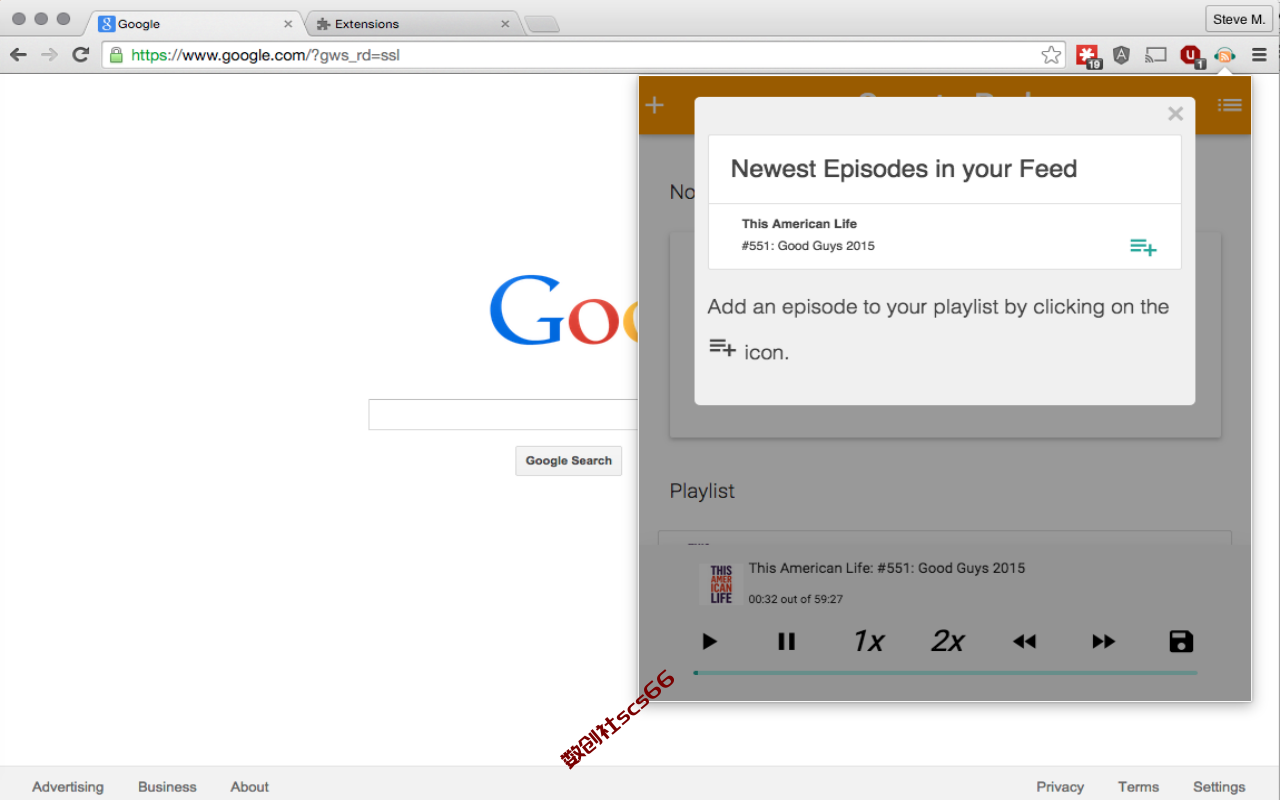Seek on the playback progress bar
Viewport: 1280px width, 800px height.
[x=945, y=673]
